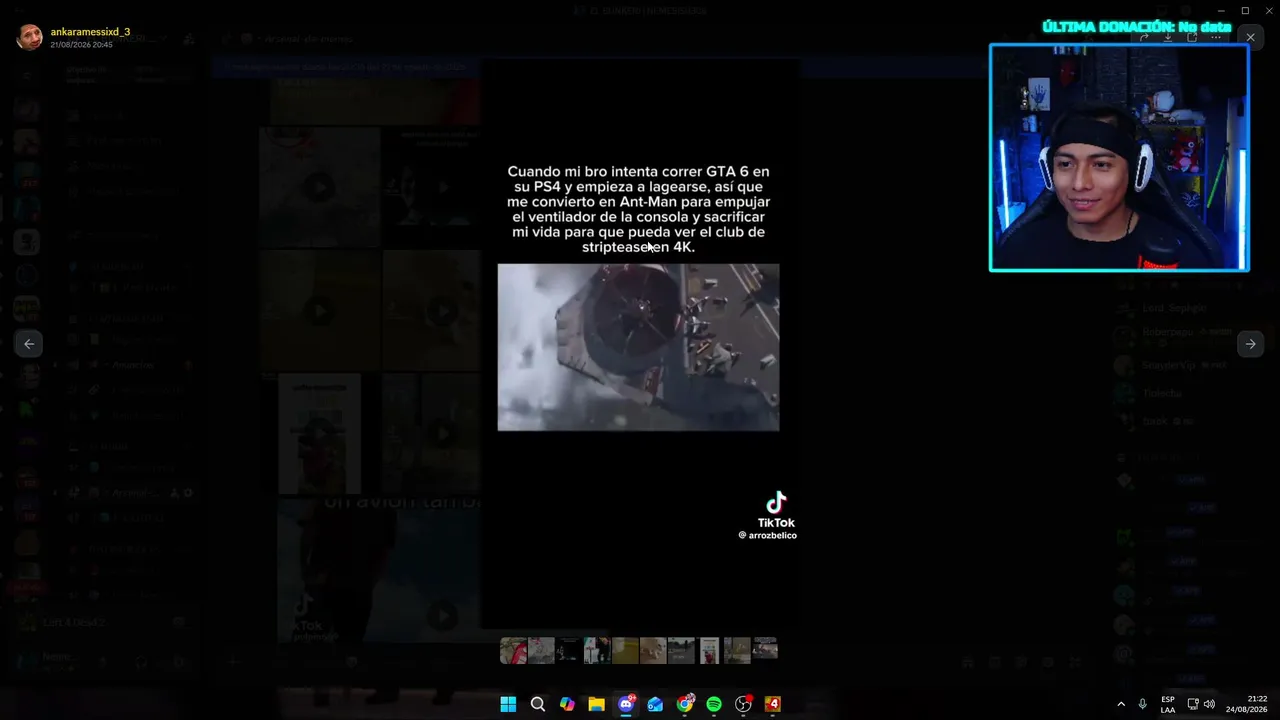Screen dimensions: 1280x720
Task: Show hidden system tray icons chevron
Action: pyautogui.click(x=1121, y=704)
